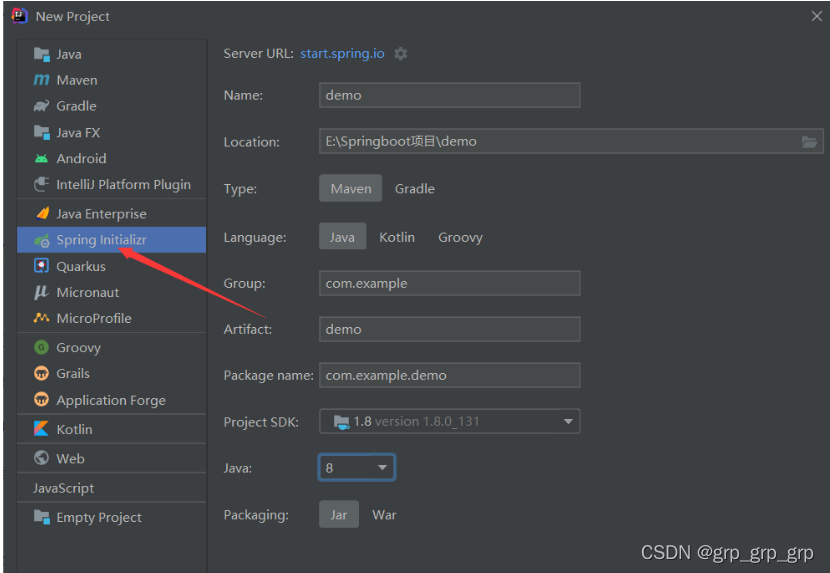Click the Quarkus icon in sidebar
Viewport: 830px width, 573px height.
coord(41,266)
